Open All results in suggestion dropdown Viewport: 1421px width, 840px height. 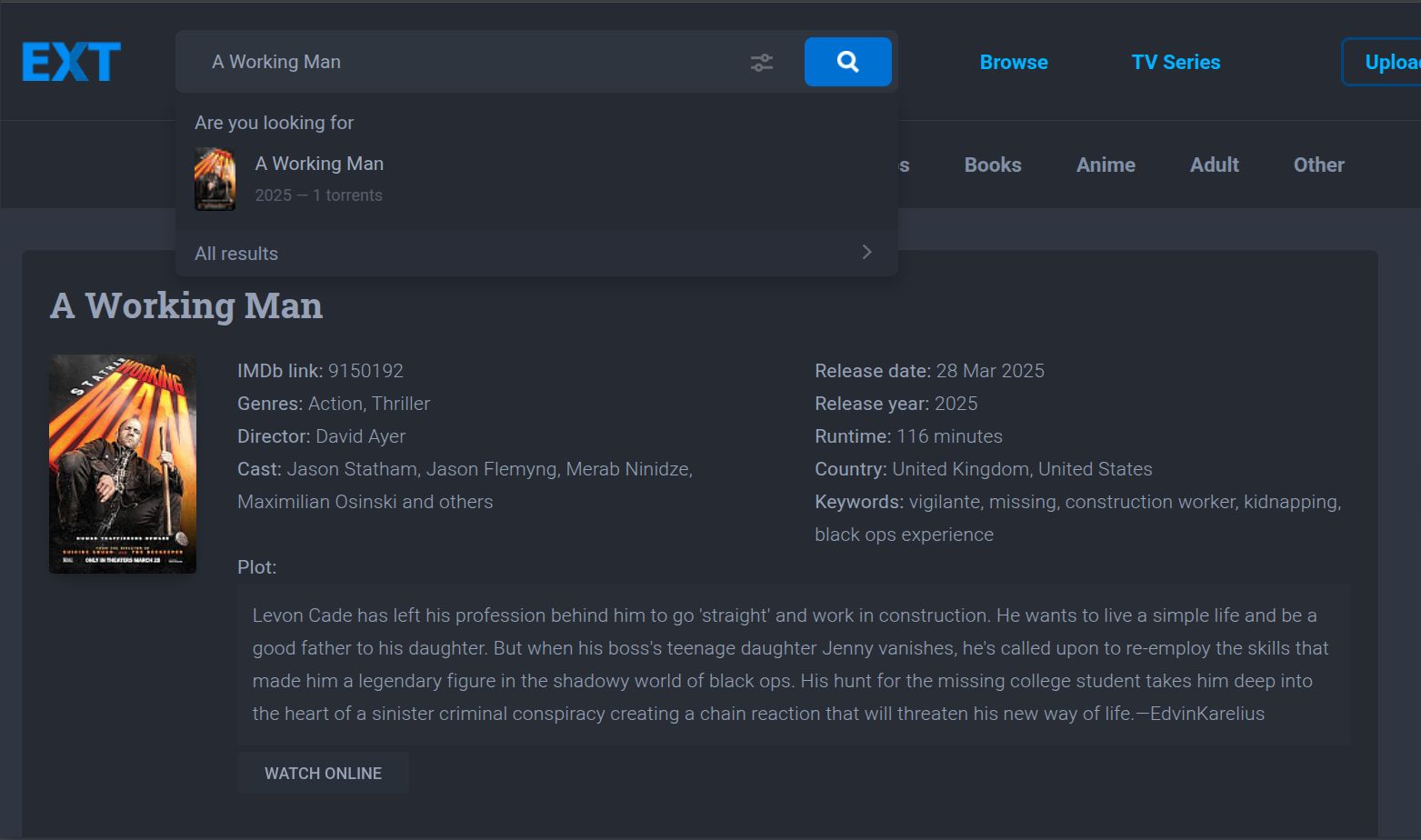(536, 253)
